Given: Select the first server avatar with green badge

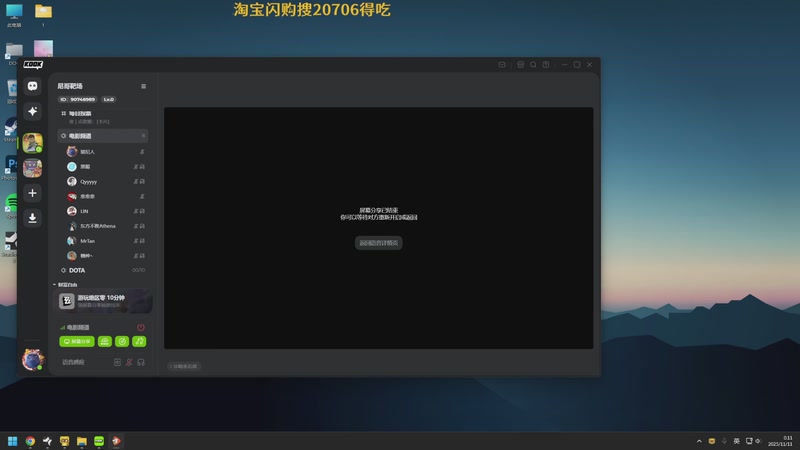Looking at the screenshot, I should tap(32, 143).
